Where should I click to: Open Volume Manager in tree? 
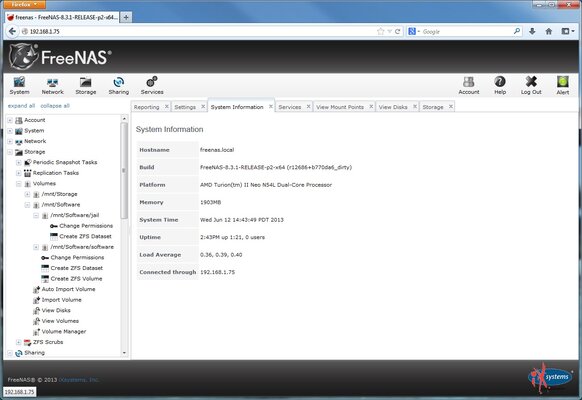[x=64, y=332]
